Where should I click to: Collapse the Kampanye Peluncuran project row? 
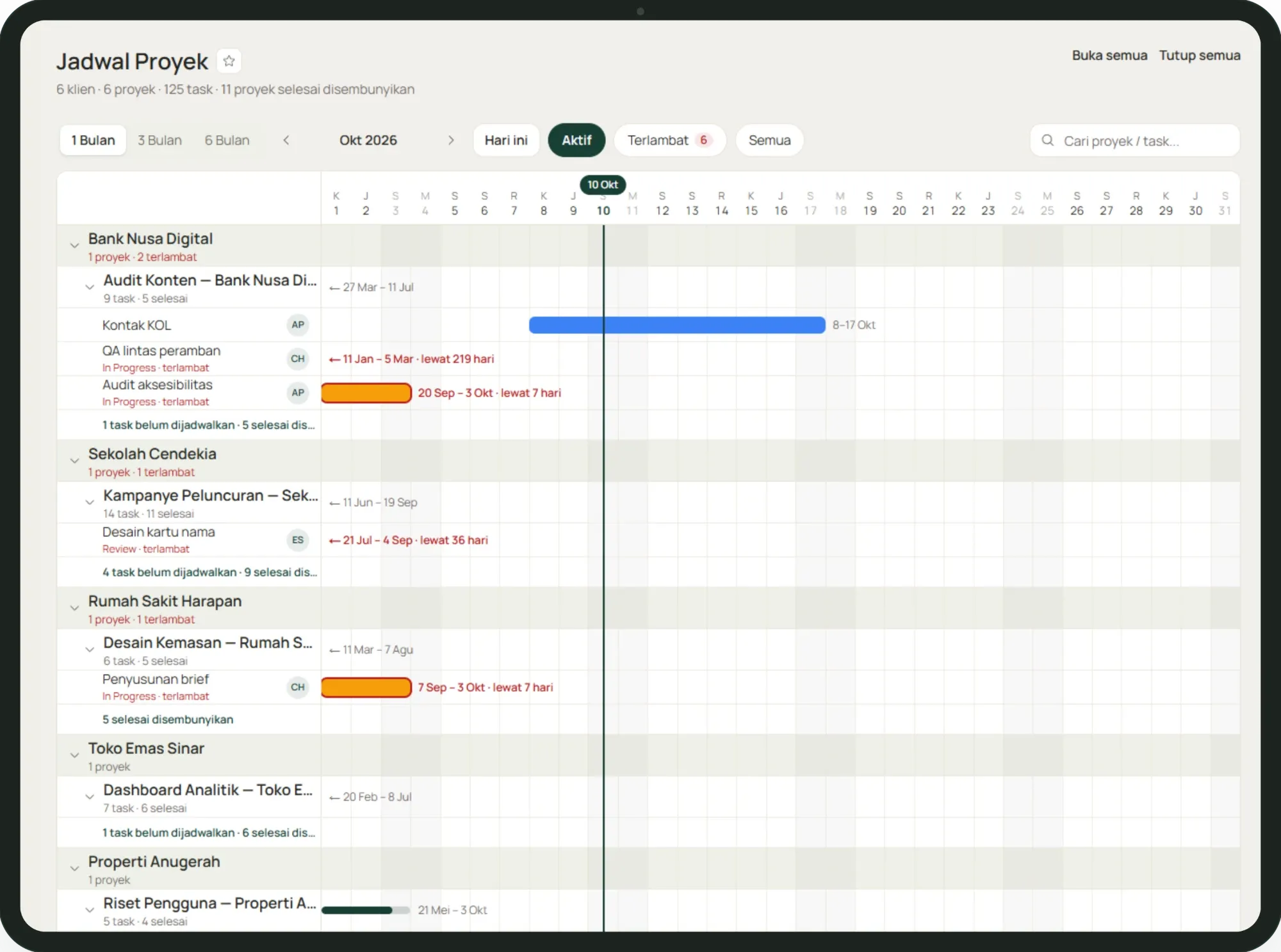click(90, 502)
